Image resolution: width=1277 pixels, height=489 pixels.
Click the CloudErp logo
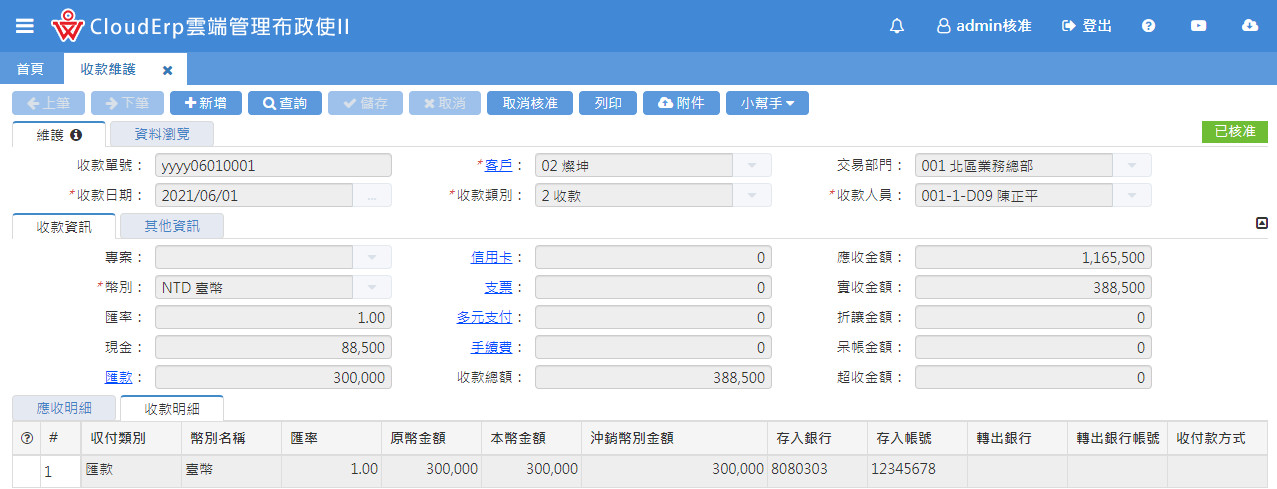67,26
